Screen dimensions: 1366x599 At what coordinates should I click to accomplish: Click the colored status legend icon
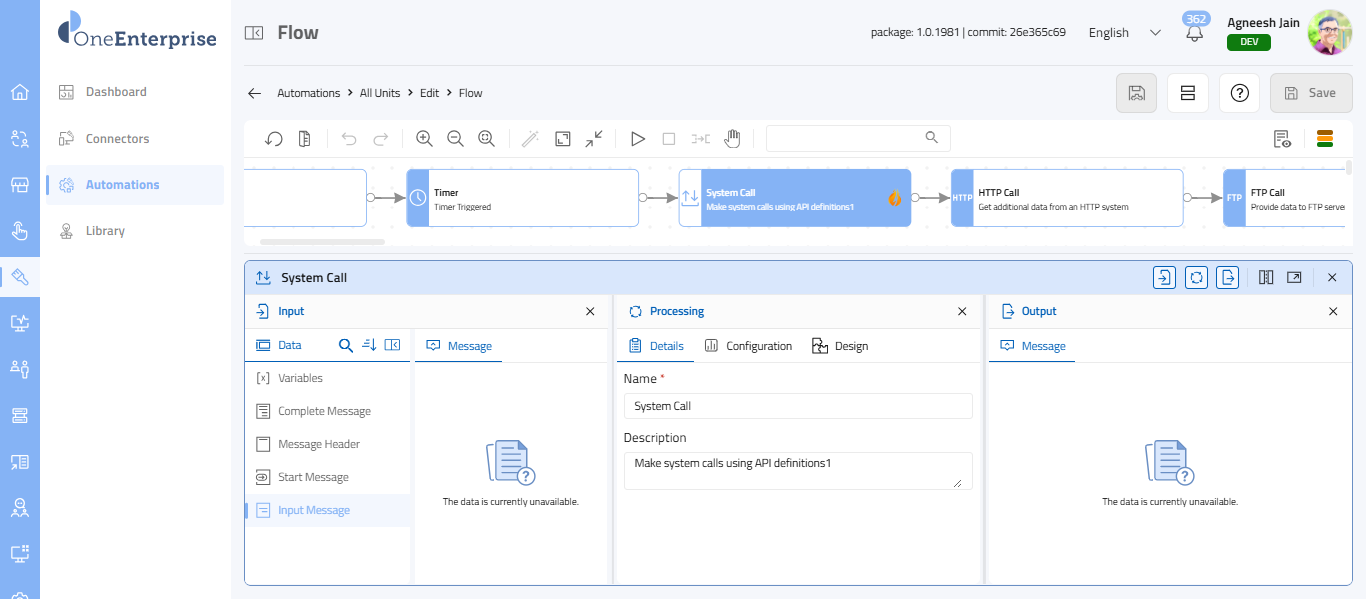(x=1324, y=139)
